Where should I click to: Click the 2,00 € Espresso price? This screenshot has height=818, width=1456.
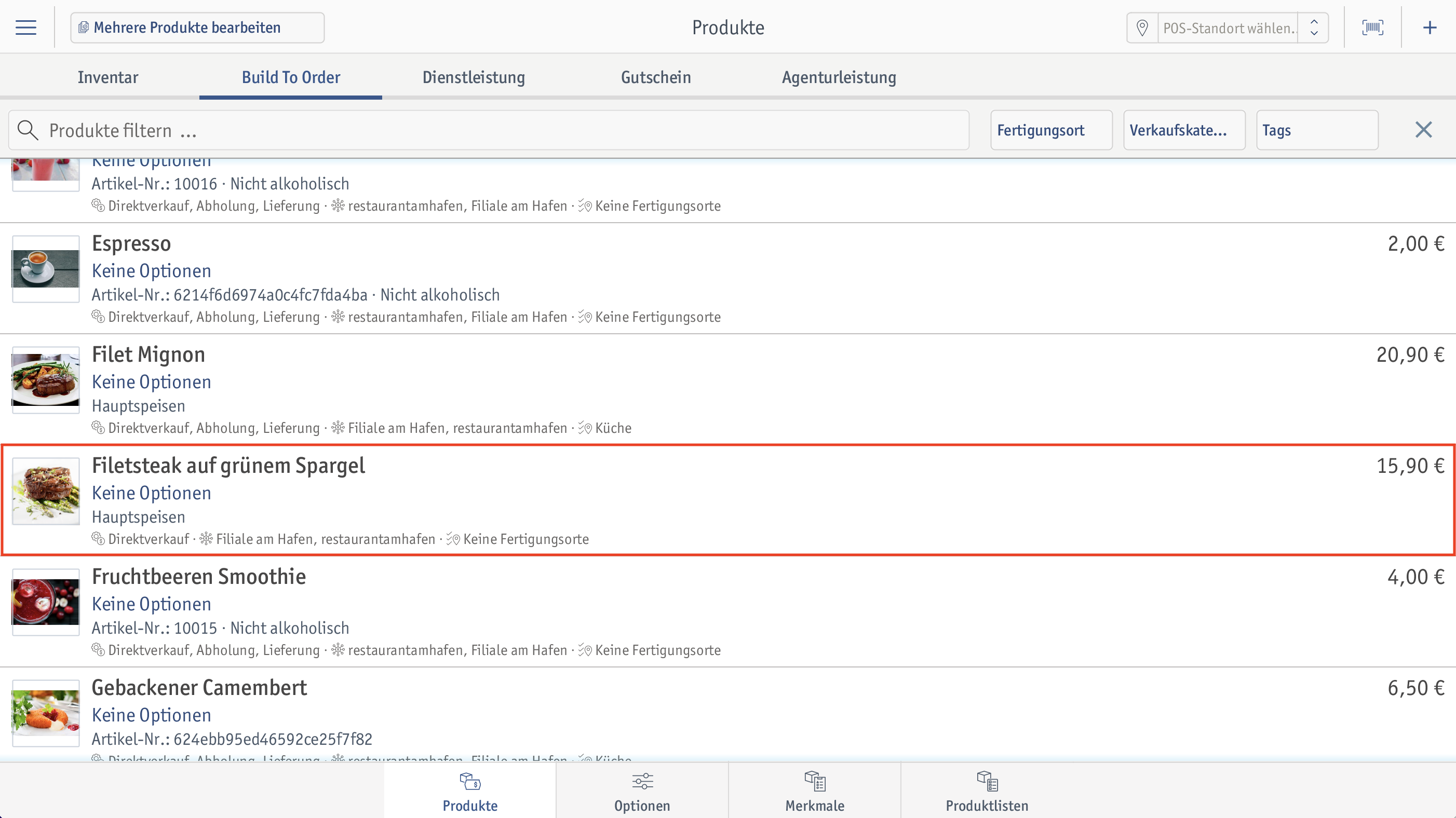coord(1416,243)
